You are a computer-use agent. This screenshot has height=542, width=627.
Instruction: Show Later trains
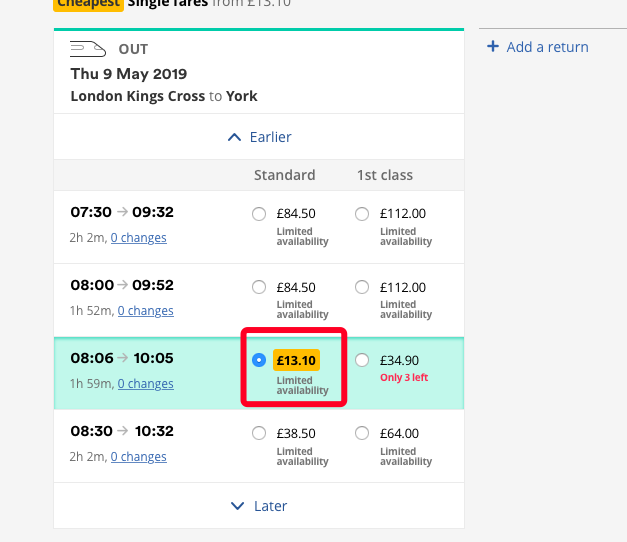tap(270, 506)
